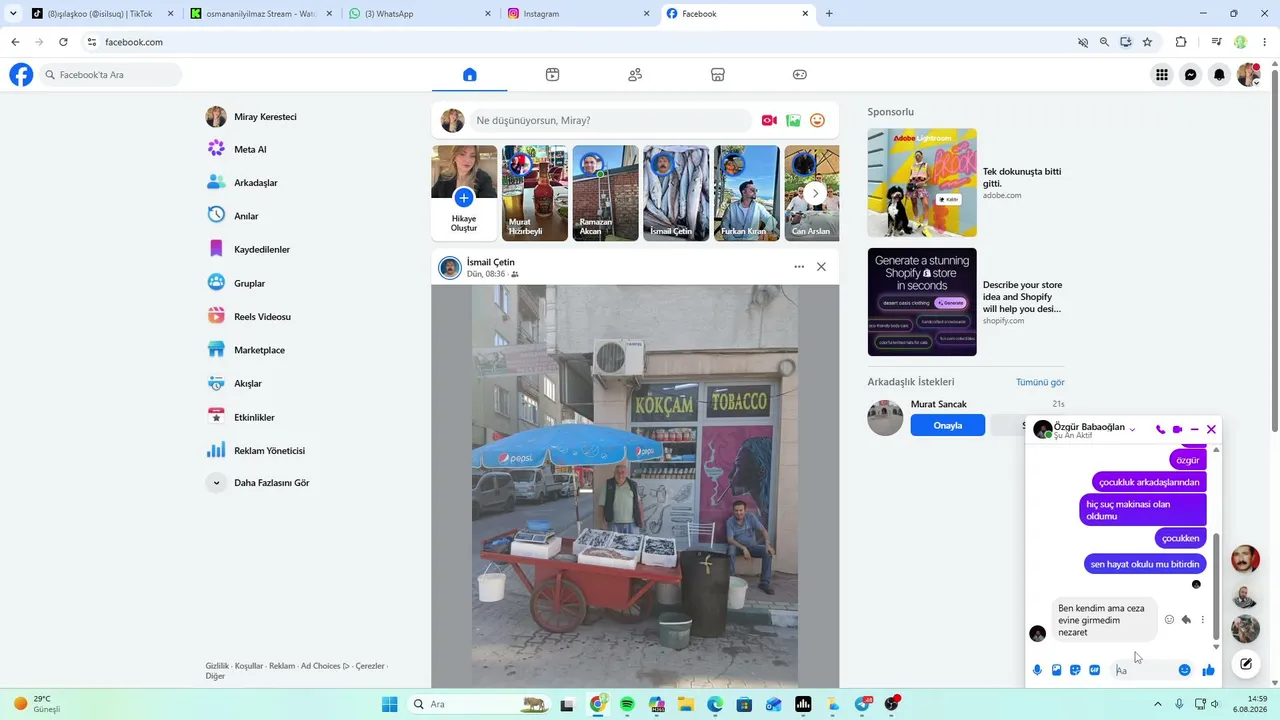Image resolution: width=1280 pixels, height=720 pixels.
Task: Click the Ne düşünüyorsun post input
Action: click(610, 121)
